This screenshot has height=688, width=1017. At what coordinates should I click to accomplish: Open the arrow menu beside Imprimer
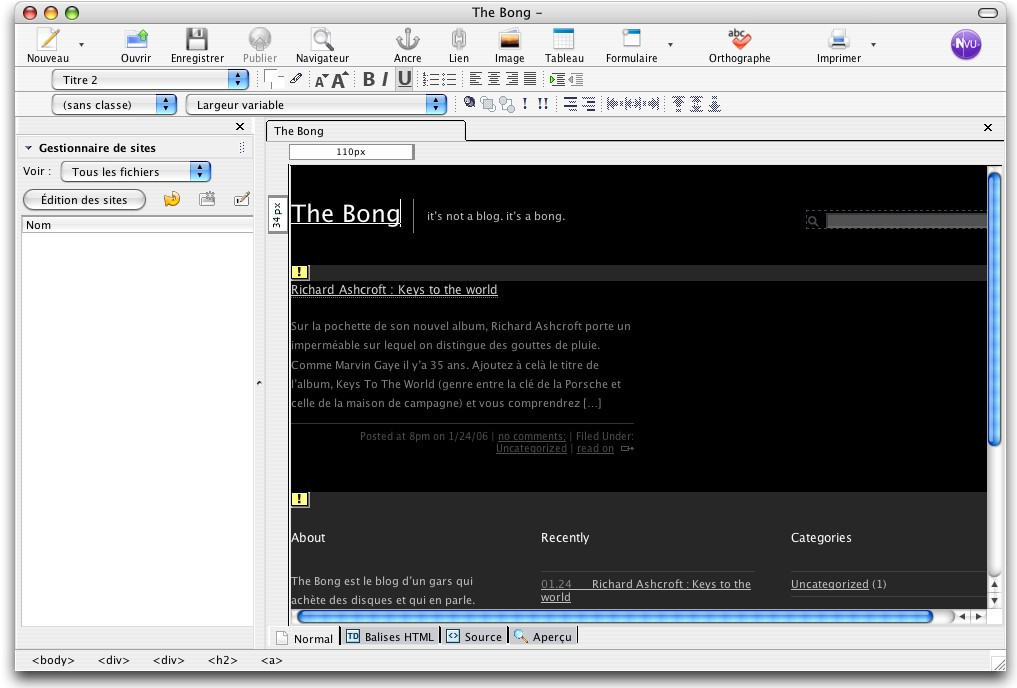873,45
